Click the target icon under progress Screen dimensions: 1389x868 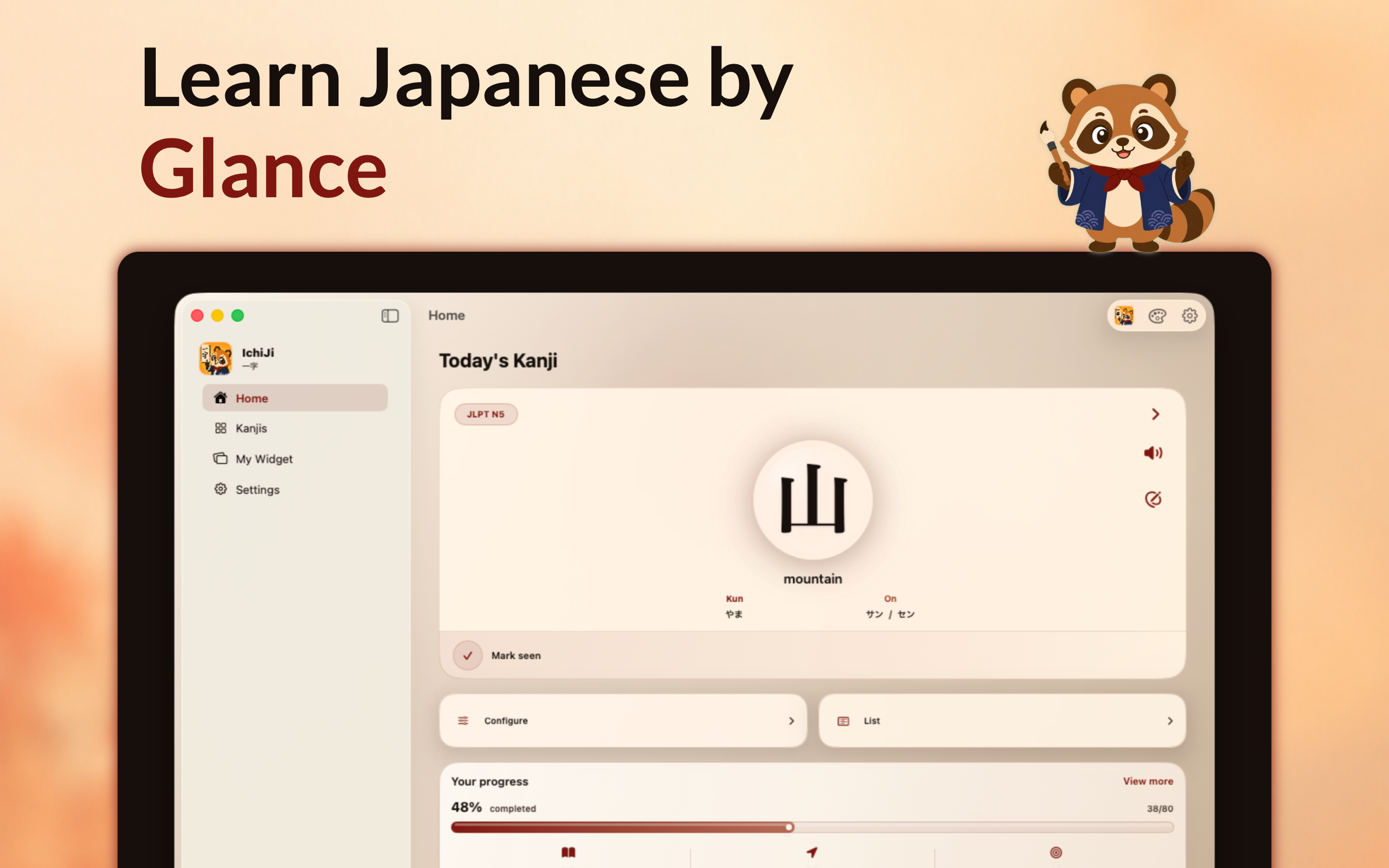pyautogui.click(x=1056, y=853)
